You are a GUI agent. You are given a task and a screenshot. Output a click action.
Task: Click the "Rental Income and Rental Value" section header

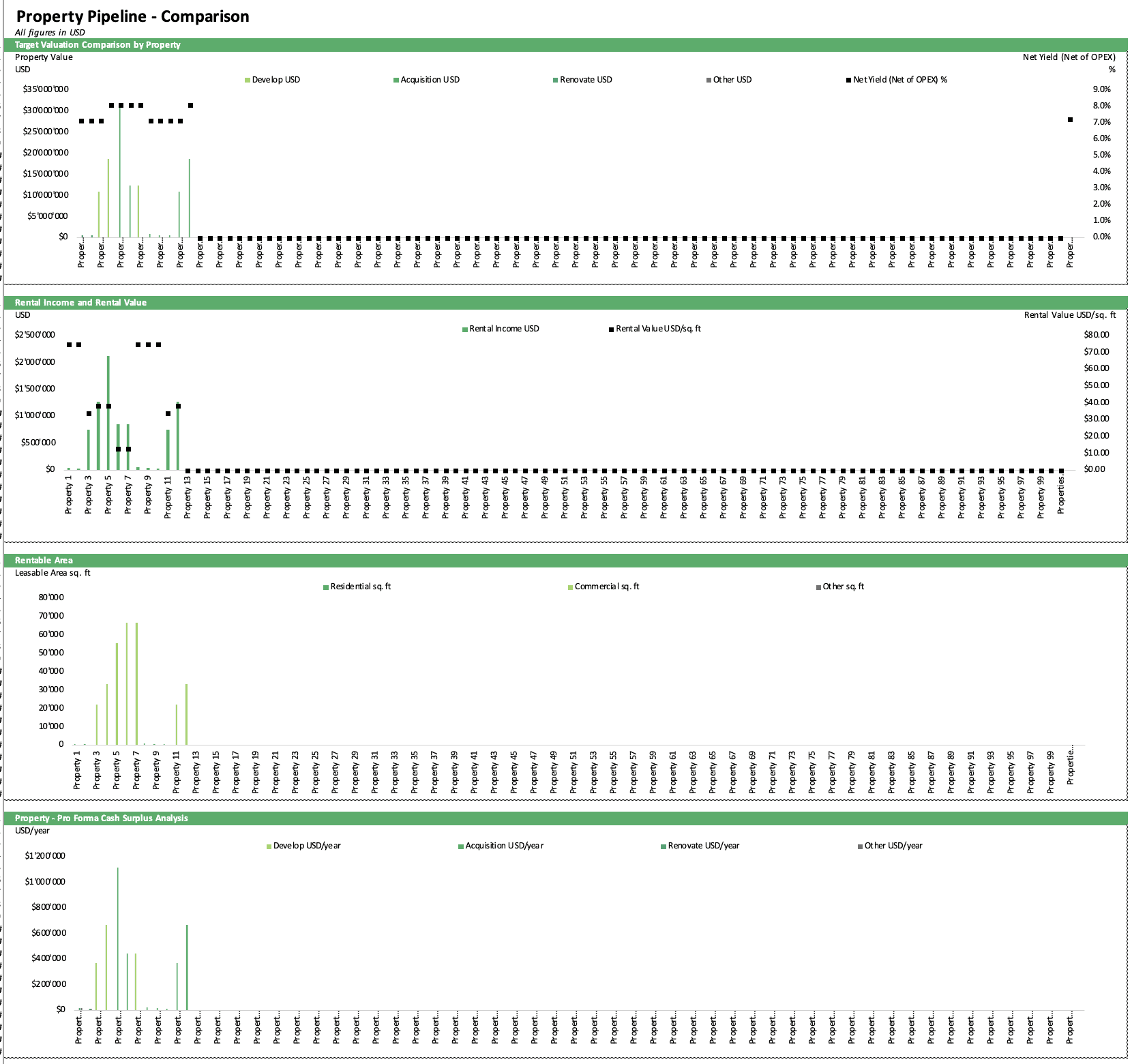80,302
